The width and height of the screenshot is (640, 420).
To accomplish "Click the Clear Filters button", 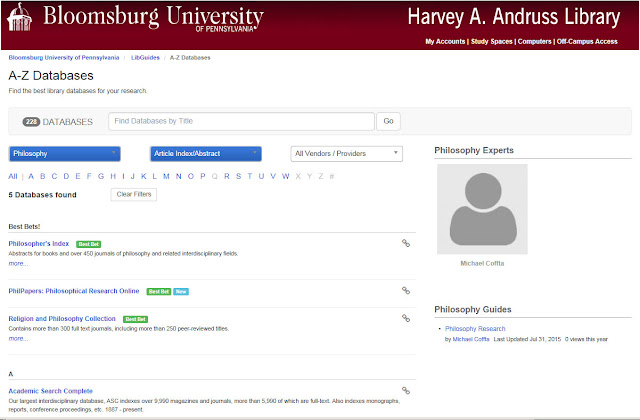I will click(x=134, y=194).
